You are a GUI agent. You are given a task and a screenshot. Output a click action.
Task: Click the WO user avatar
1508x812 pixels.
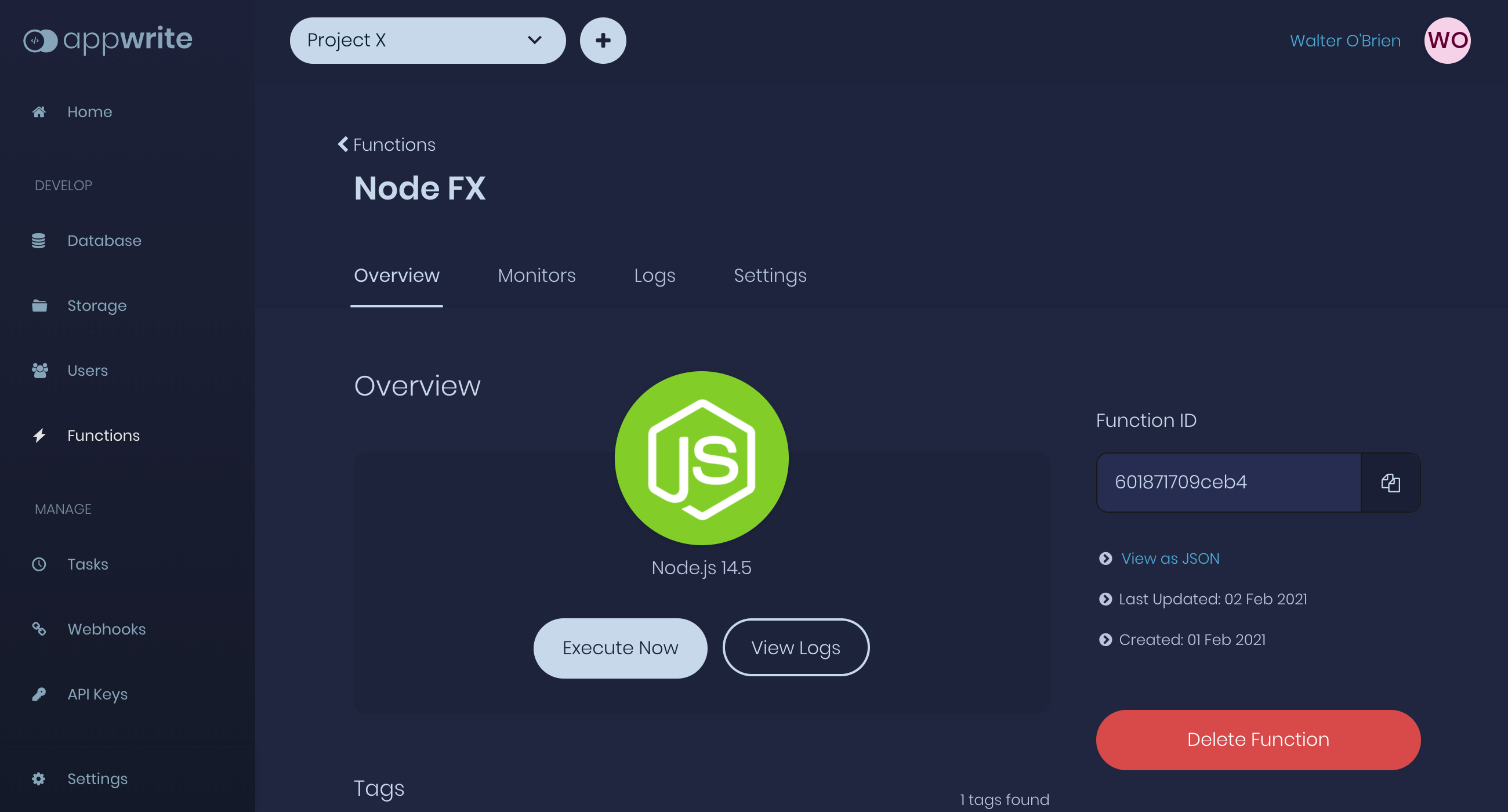(x=1447, y=41)
